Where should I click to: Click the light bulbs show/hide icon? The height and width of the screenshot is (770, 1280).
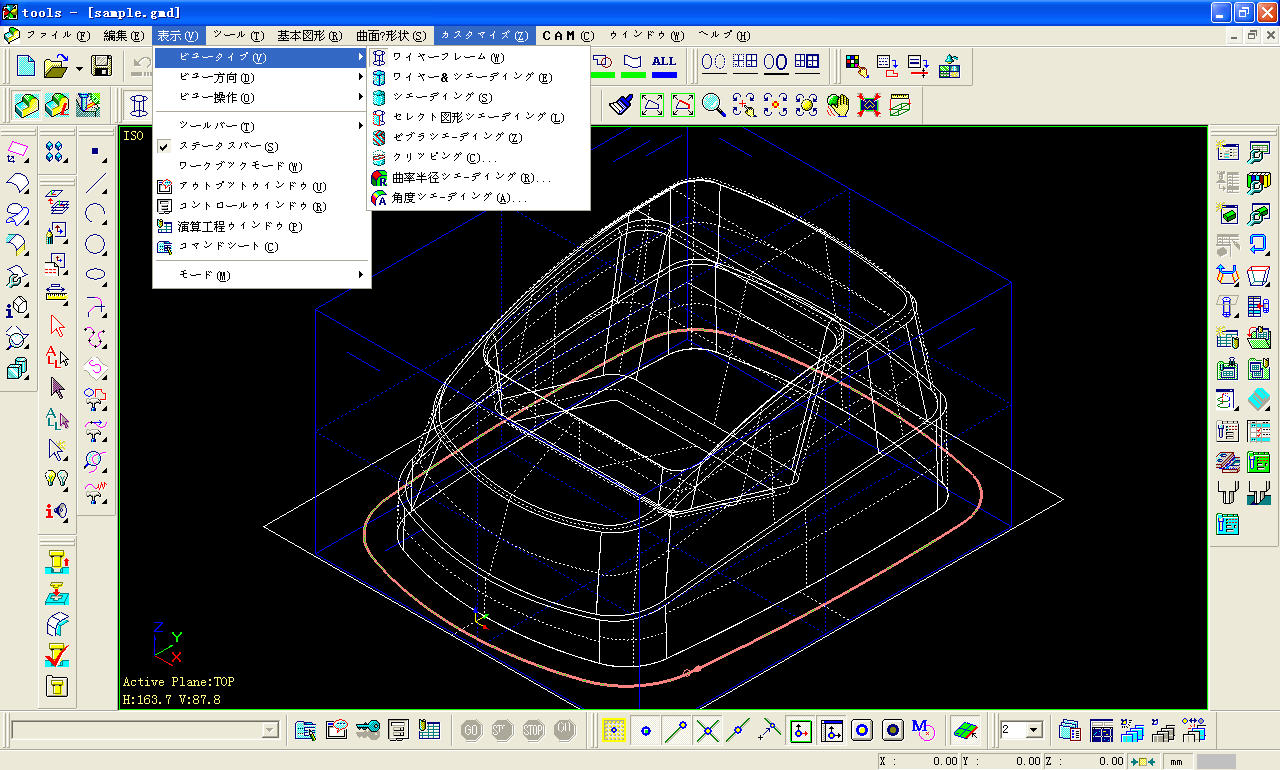57,479
